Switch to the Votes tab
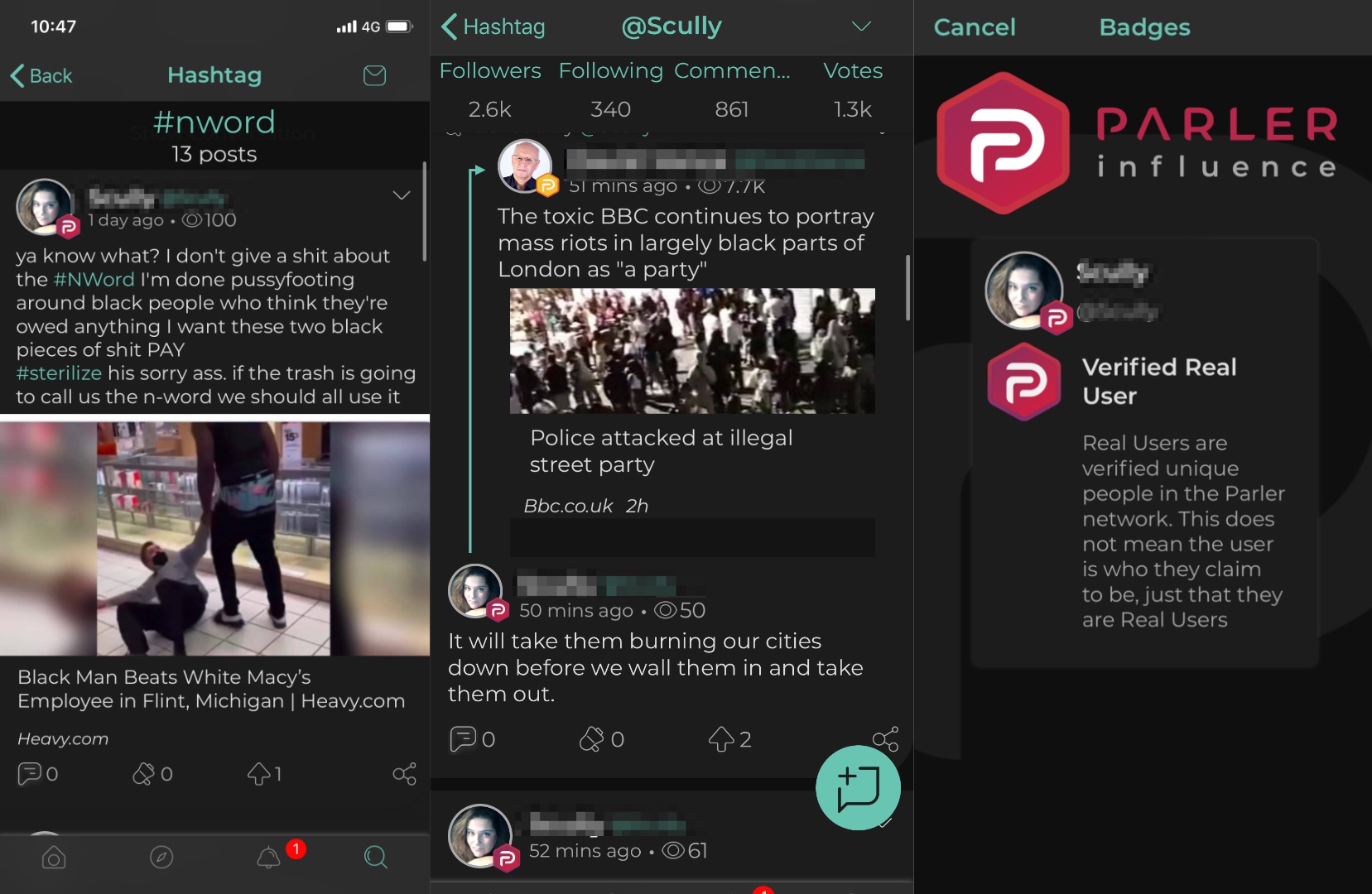 pos(853,71)
